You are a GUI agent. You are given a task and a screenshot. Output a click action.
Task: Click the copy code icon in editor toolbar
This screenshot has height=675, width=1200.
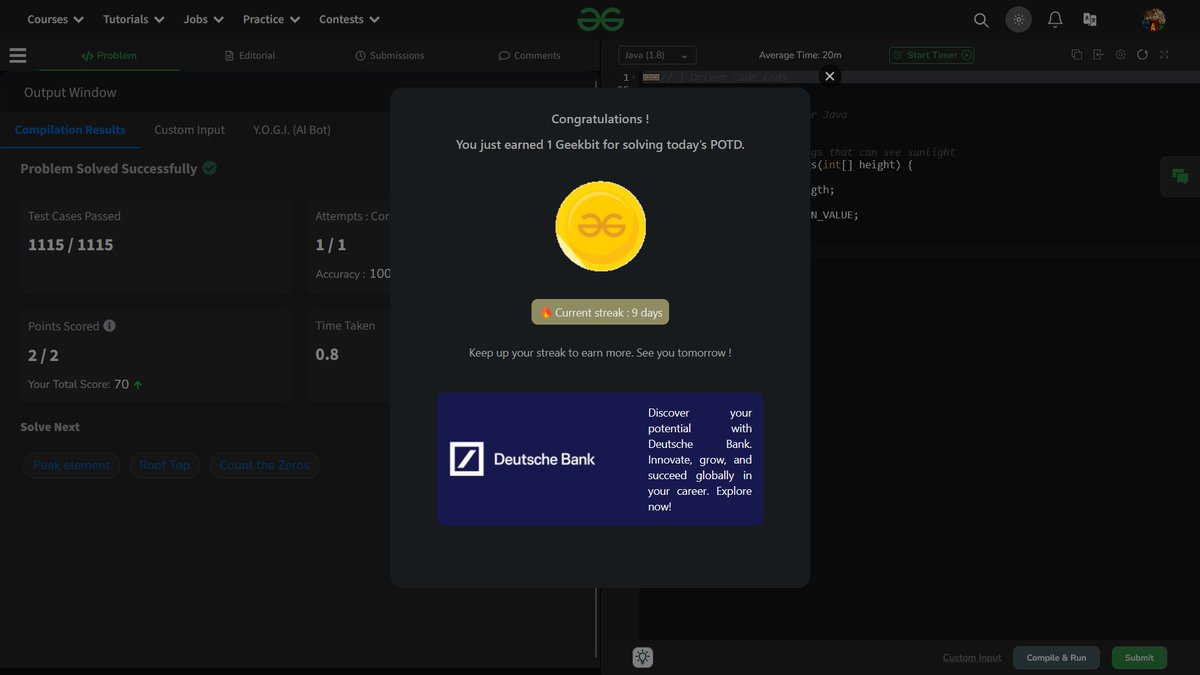[x=1076, y=55]
